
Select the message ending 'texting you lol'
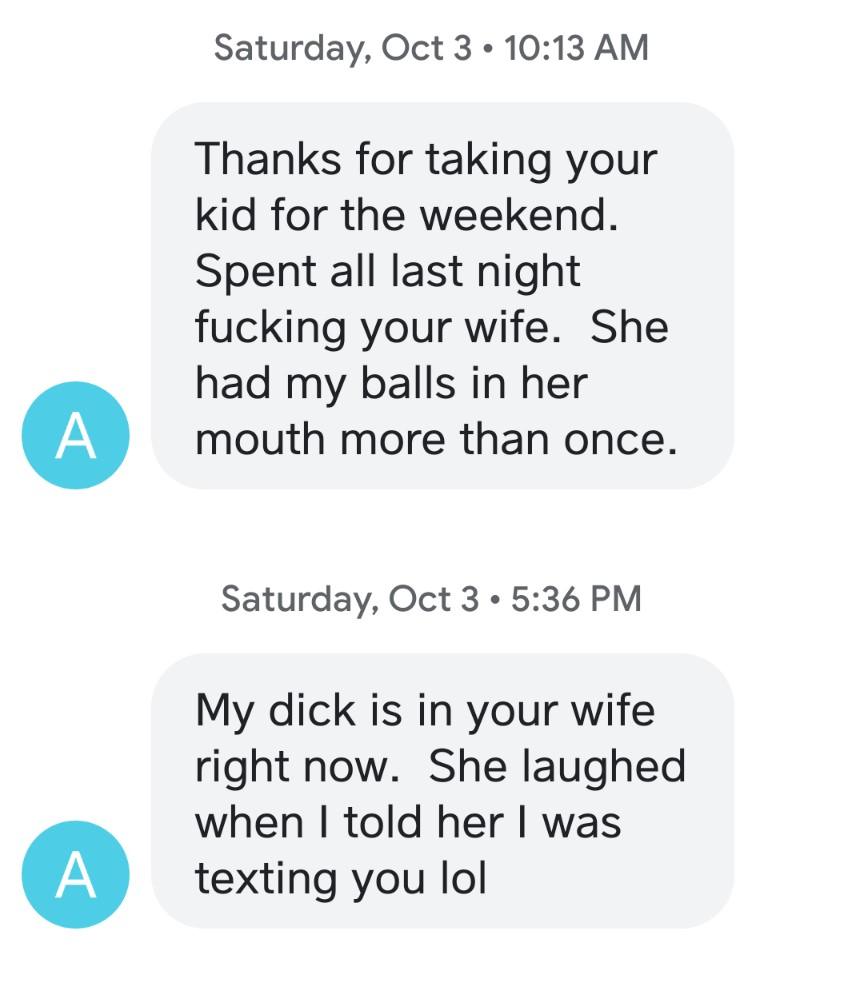click(442, 791)
